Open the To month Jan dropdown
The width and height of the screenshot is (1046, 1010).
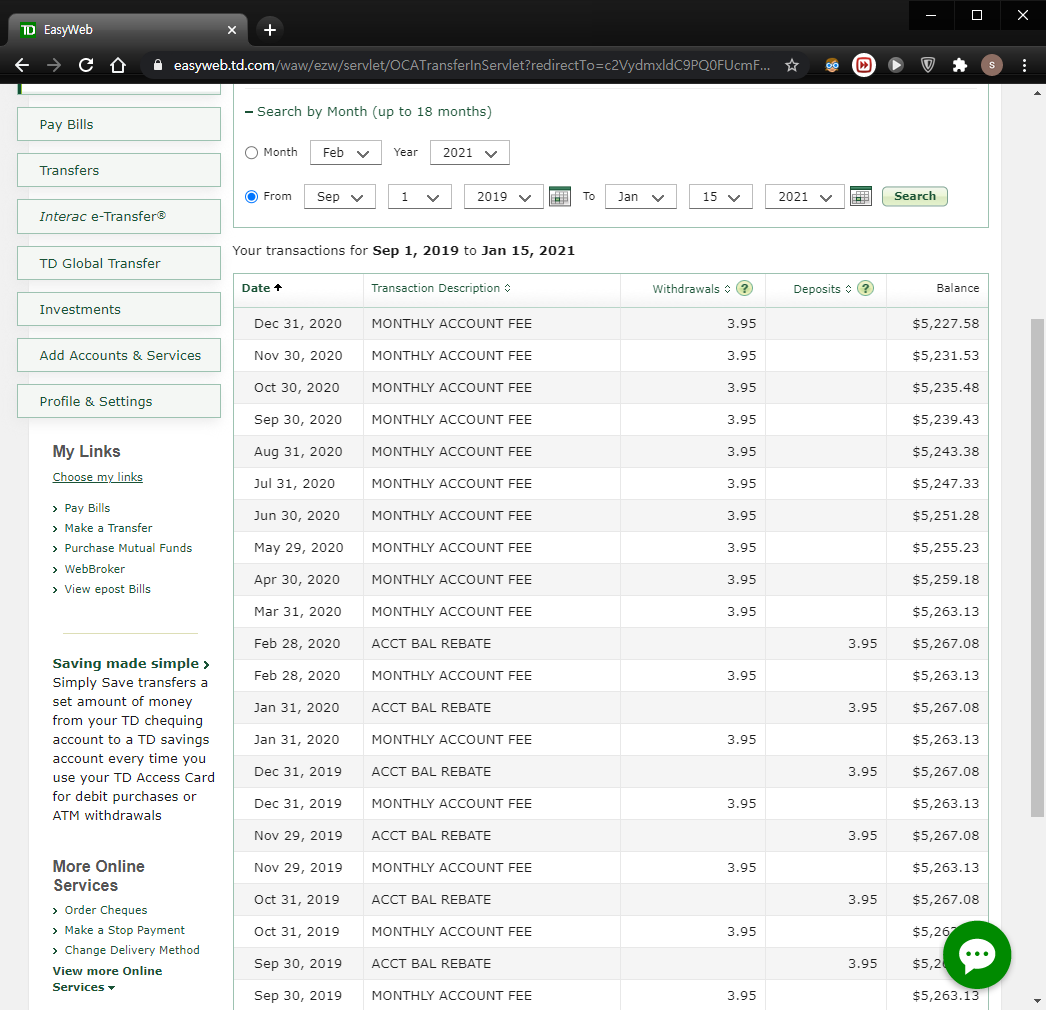tap(640, 197)
